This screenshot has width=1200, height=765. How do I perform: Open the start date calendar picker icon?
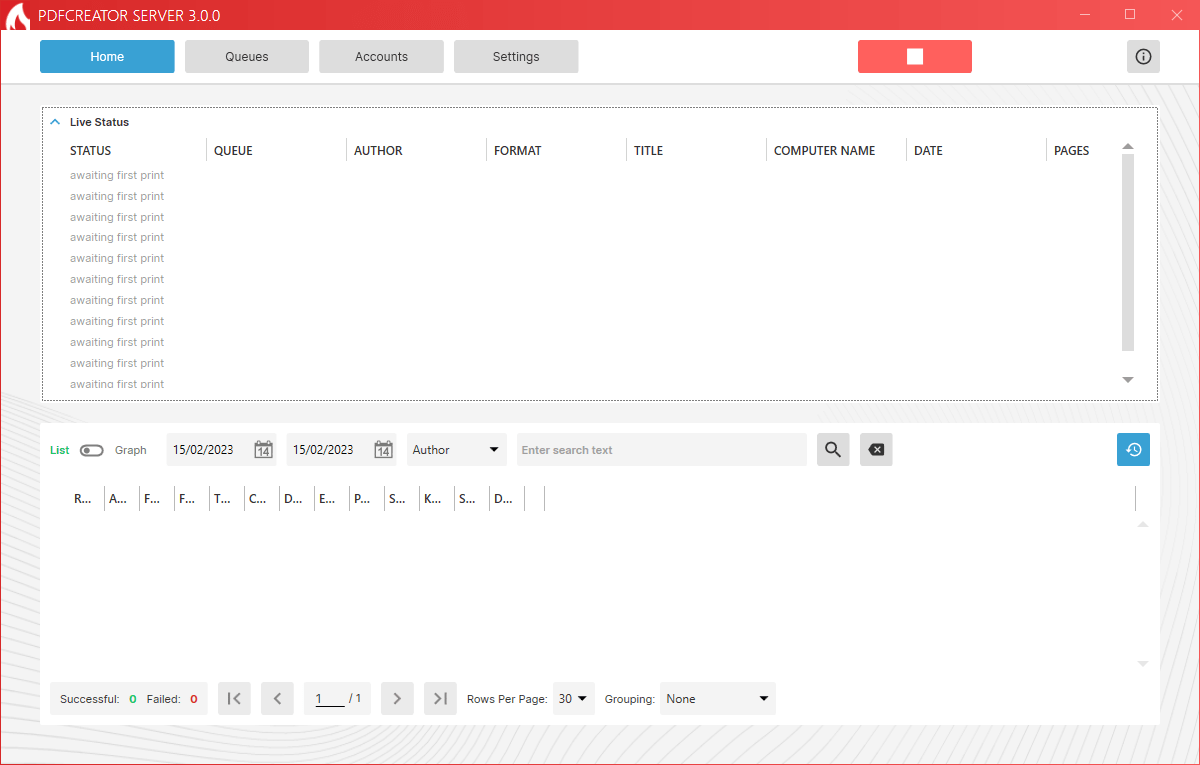tap(263, 450)
